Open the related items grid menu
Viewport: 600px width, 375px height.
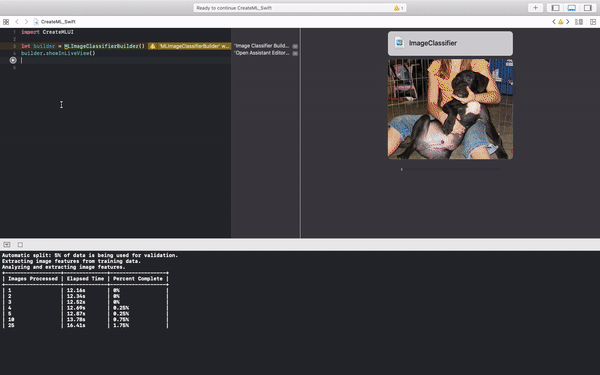(6, 22)
